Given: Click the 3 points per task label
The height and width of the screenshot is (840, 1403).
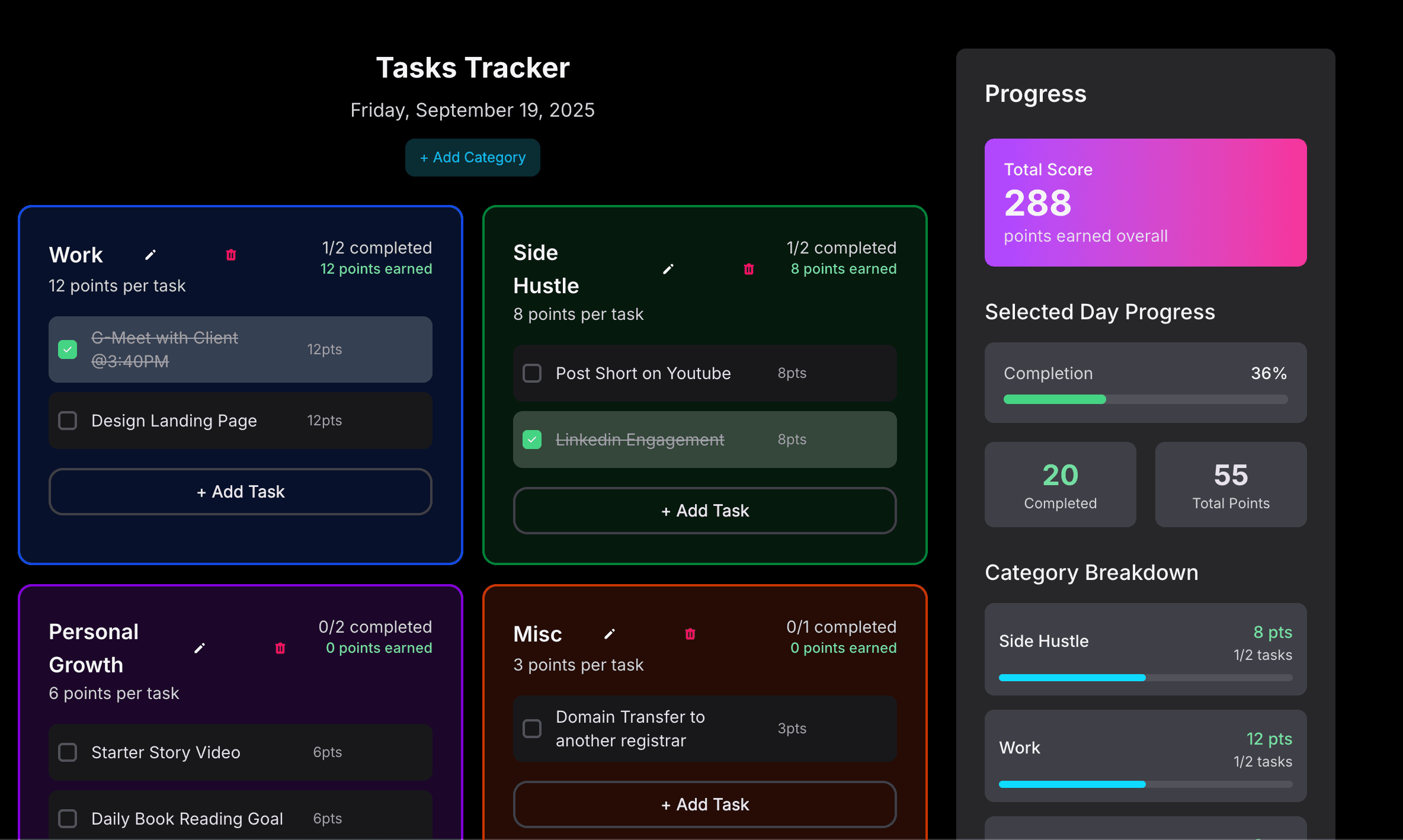Looking at the screenshot, I should 578,665.
